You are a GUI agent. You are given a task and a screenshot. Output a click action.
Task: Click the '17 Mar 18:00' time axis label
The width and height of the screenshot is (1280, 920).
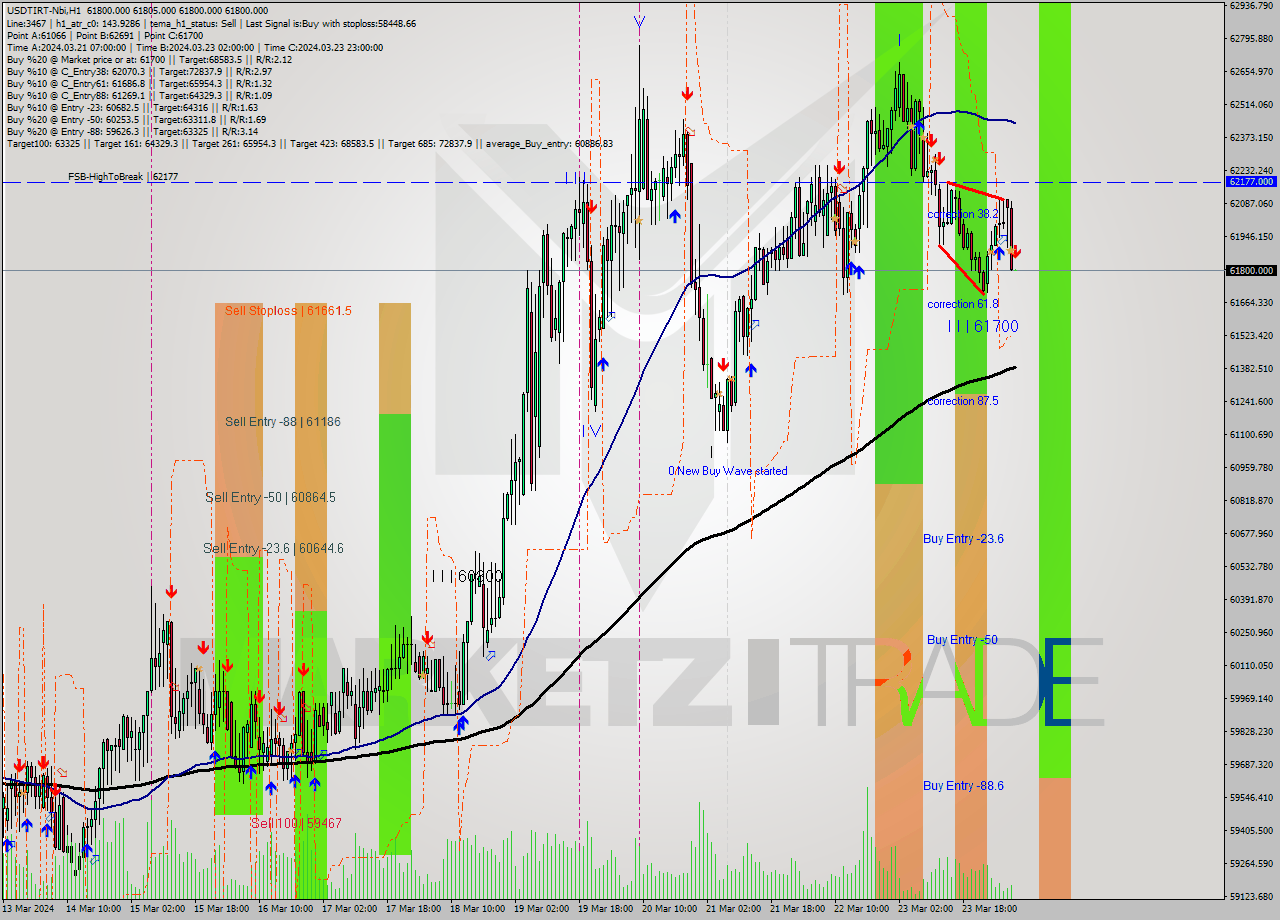click(x=413, y=908)
